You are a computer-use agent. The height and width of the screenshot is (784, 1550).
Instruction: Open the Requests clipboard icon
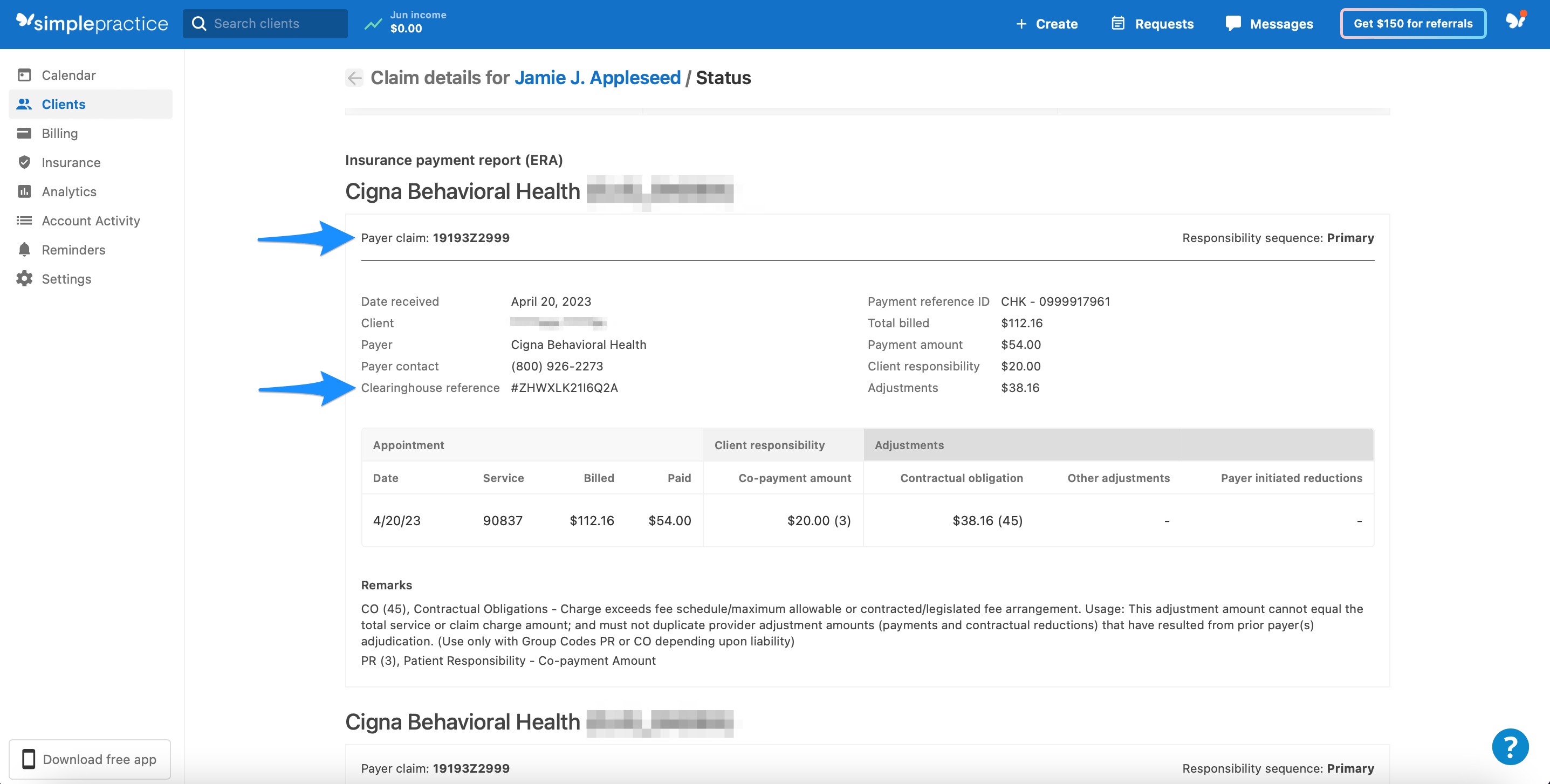point(1118,24)
